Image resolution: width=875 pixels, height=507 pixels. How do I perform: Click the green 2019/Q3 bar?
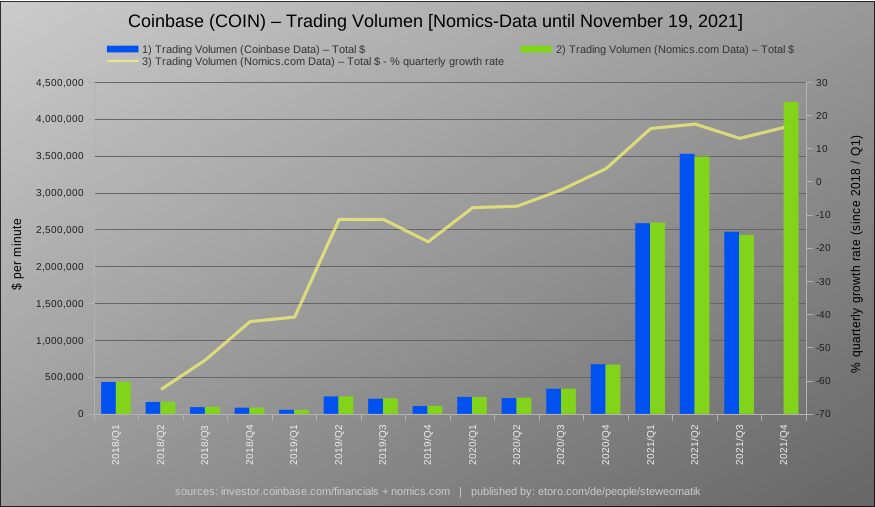[391, 406]
